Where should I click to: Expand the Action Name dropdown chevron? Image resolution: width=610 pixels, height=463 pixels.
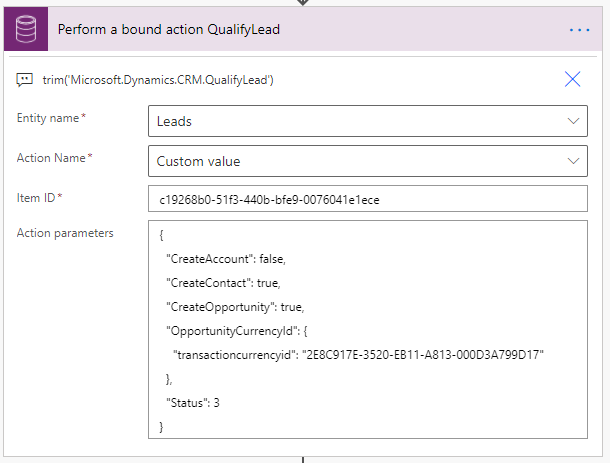[x=574, y=160]
